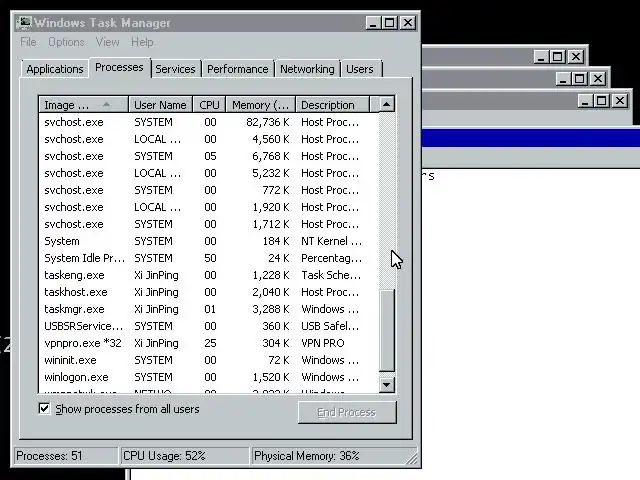Image resolution: width=640 pixels, height=480 pixels.
Task: Sort by Memory column header
Action: tap(260, 105)
